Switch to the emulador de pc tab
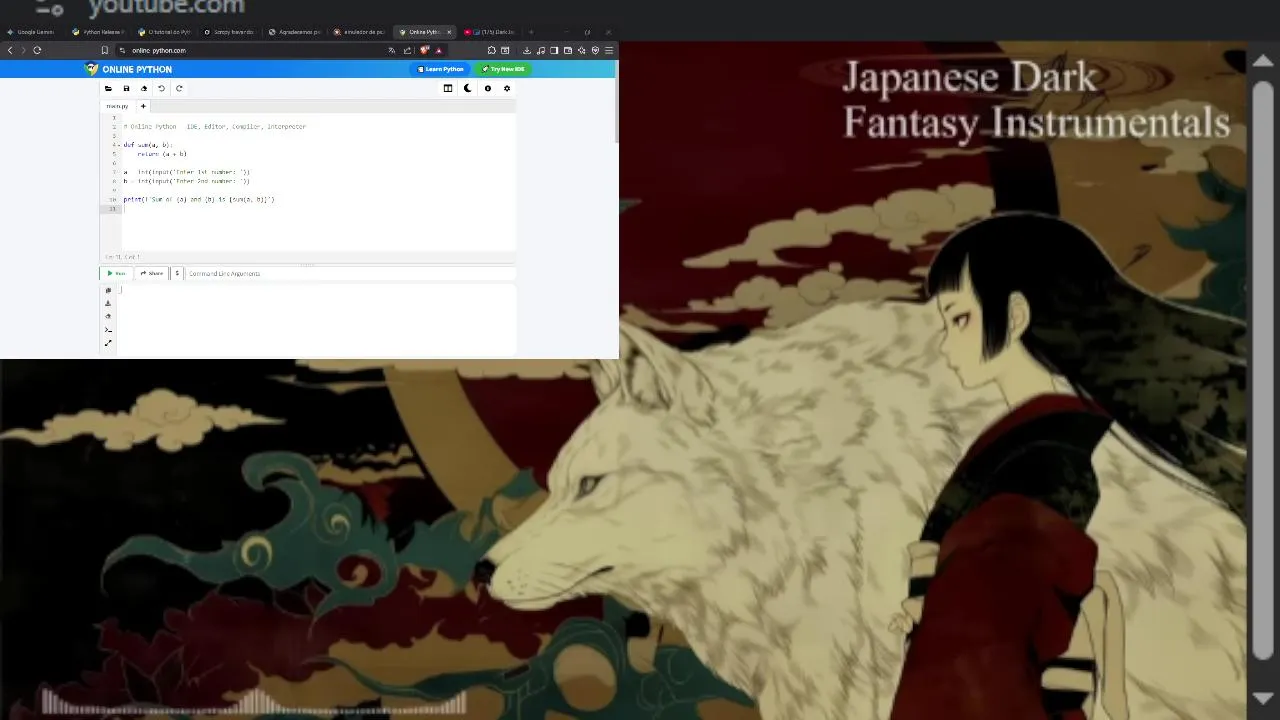This screenshot has width=1280, height=720. pos(361,32)
